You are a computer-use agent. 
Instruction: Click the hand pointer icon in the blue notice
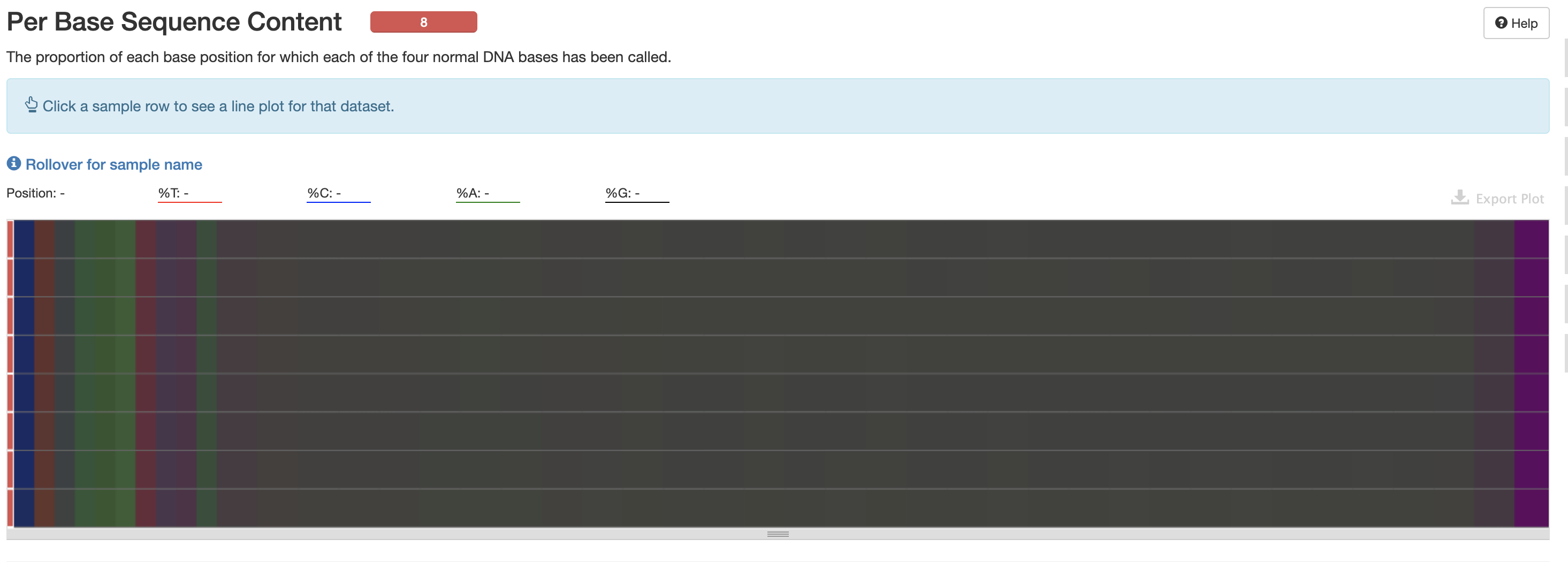coord(32,105)
